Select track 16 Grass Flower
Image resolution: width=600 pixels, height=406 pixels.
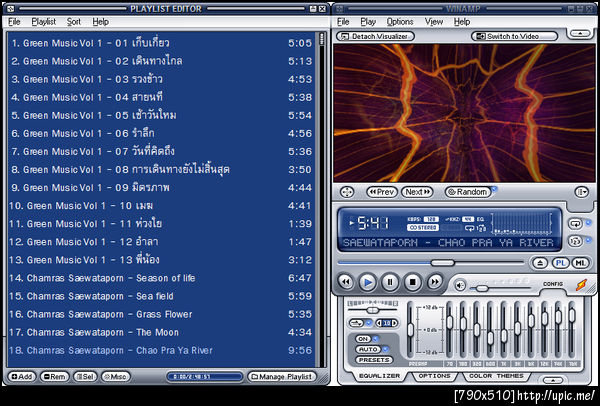point(161,314)
